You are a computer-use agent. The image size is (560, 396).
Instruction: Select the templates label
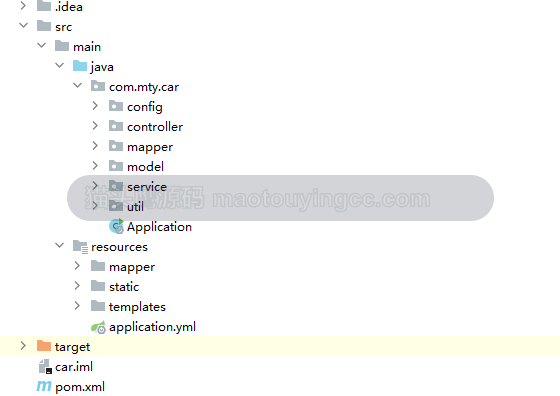[x=137, y=307]
